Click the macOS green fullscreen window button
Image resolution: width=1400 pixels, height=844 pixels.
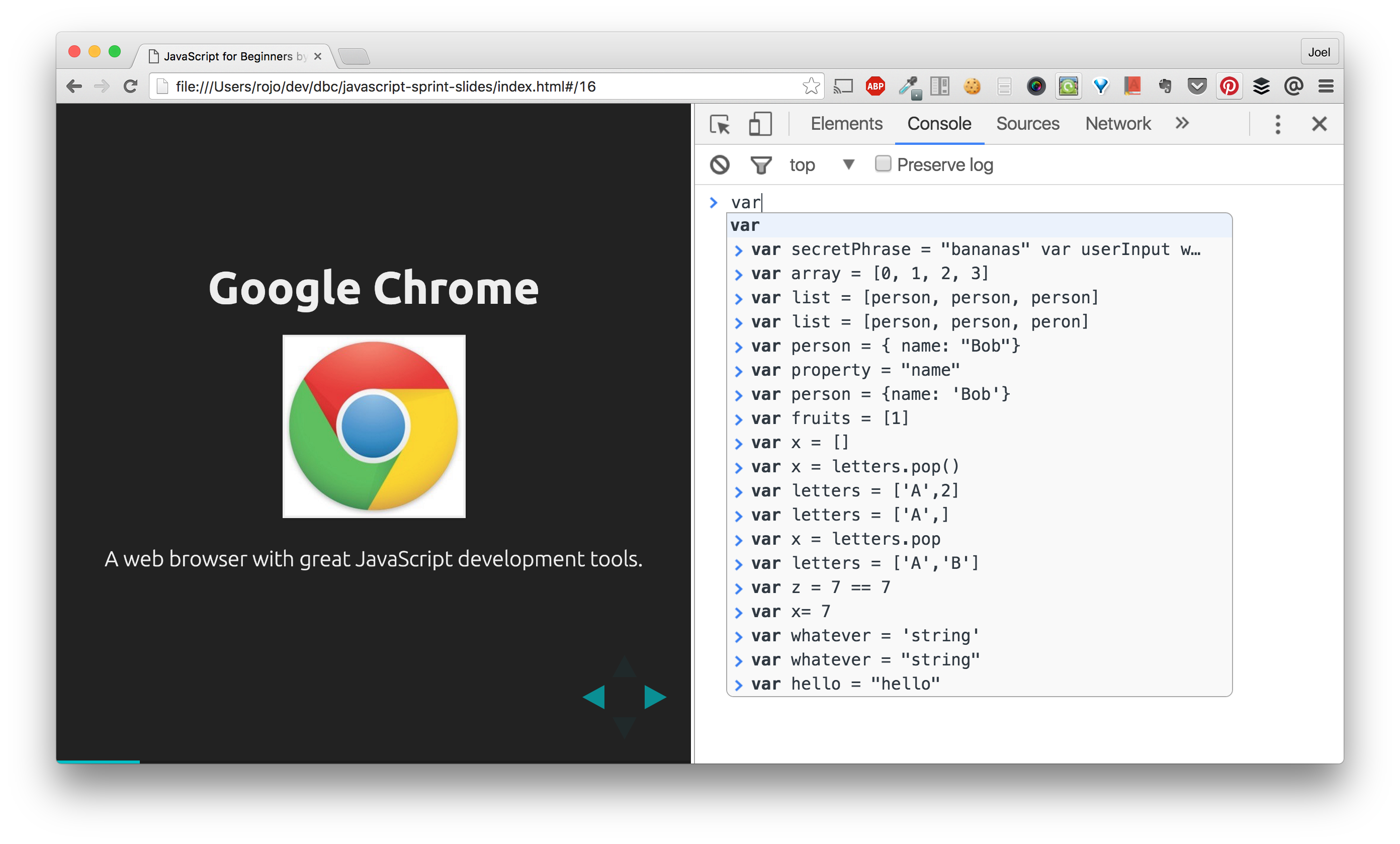[115, 52]
